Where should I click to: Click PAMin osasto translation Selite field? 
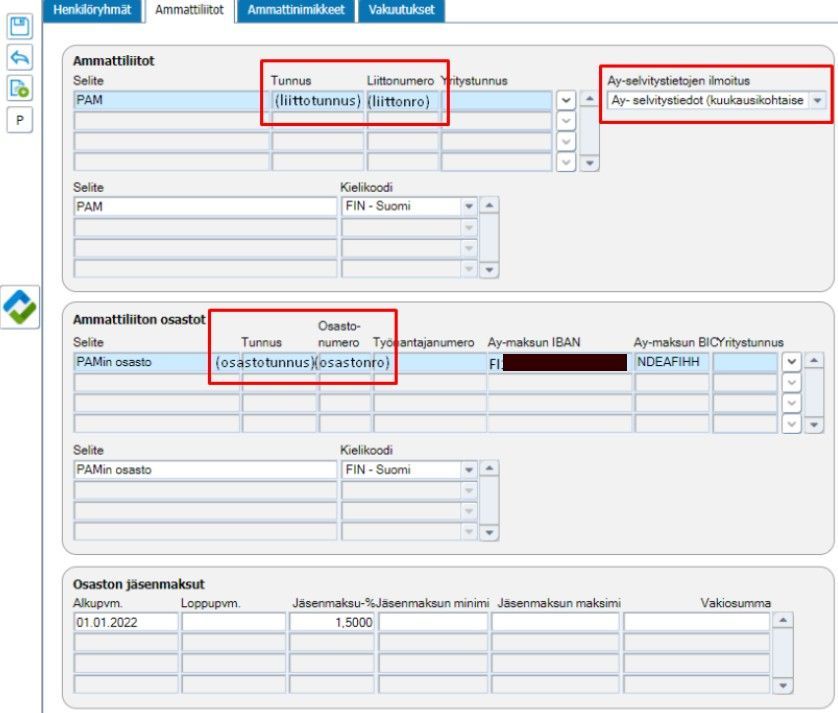pyautogui.click(x=205, y=470)
